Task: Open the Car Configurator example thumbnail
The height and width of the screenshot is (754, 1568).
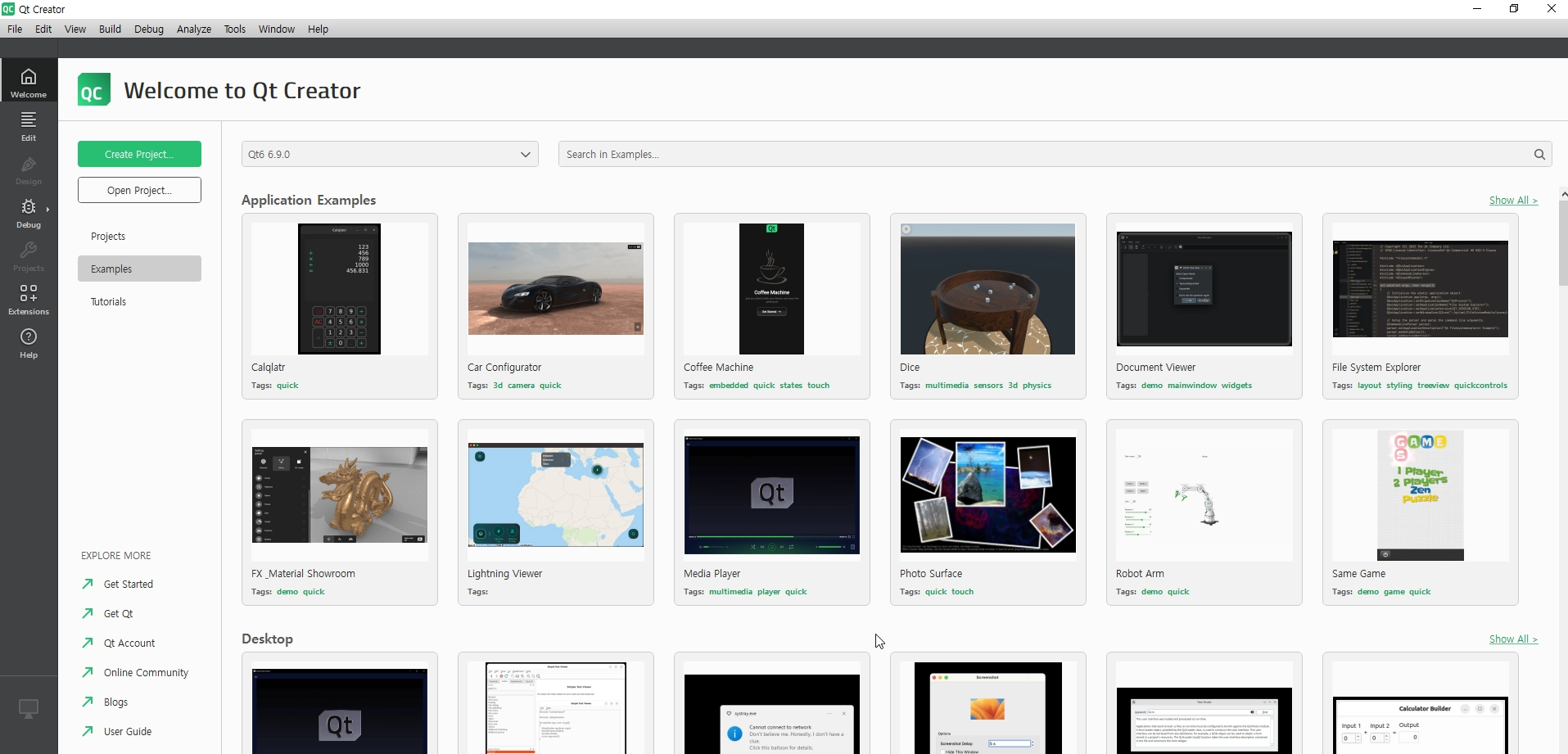Action: (556, 289)
